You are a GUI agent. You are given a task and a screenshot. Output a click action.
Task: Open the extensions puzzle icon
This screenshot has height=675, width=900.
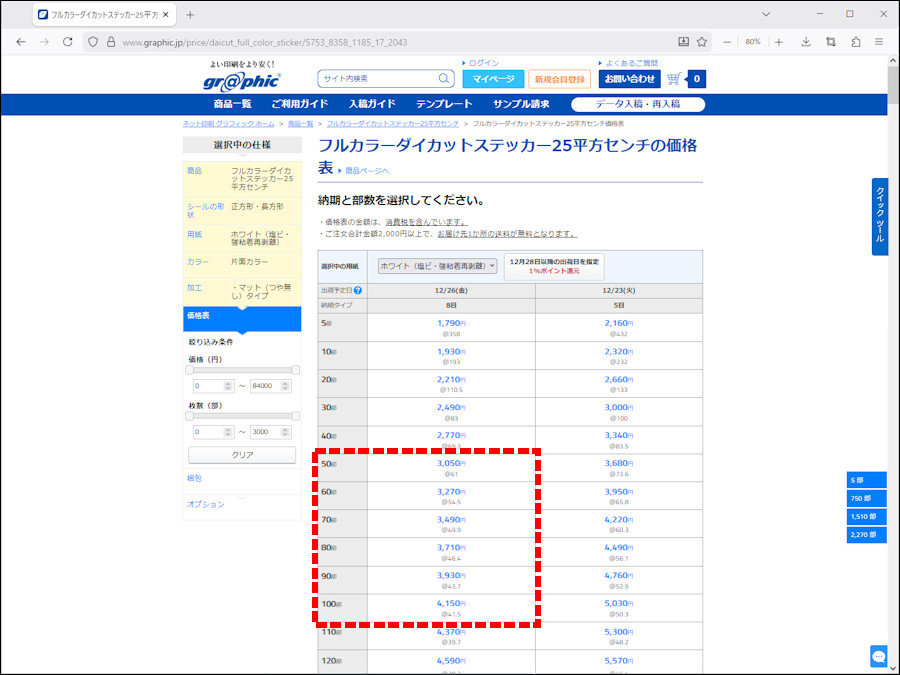(x=856, y=42)
